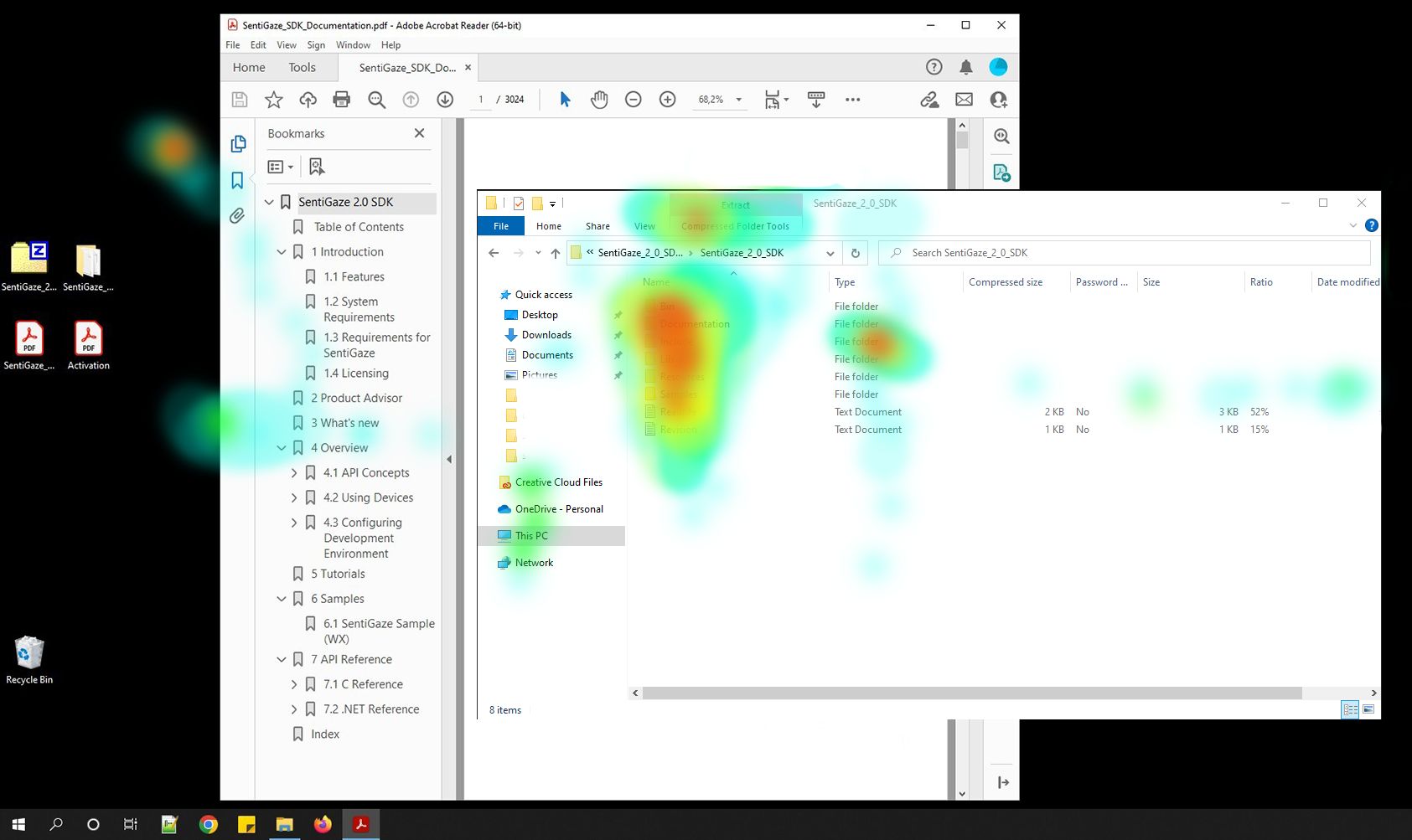This screenshot has height=840, width=1412.
Task: Open Acrobat help question mark icon
Action: click(934, 67)
